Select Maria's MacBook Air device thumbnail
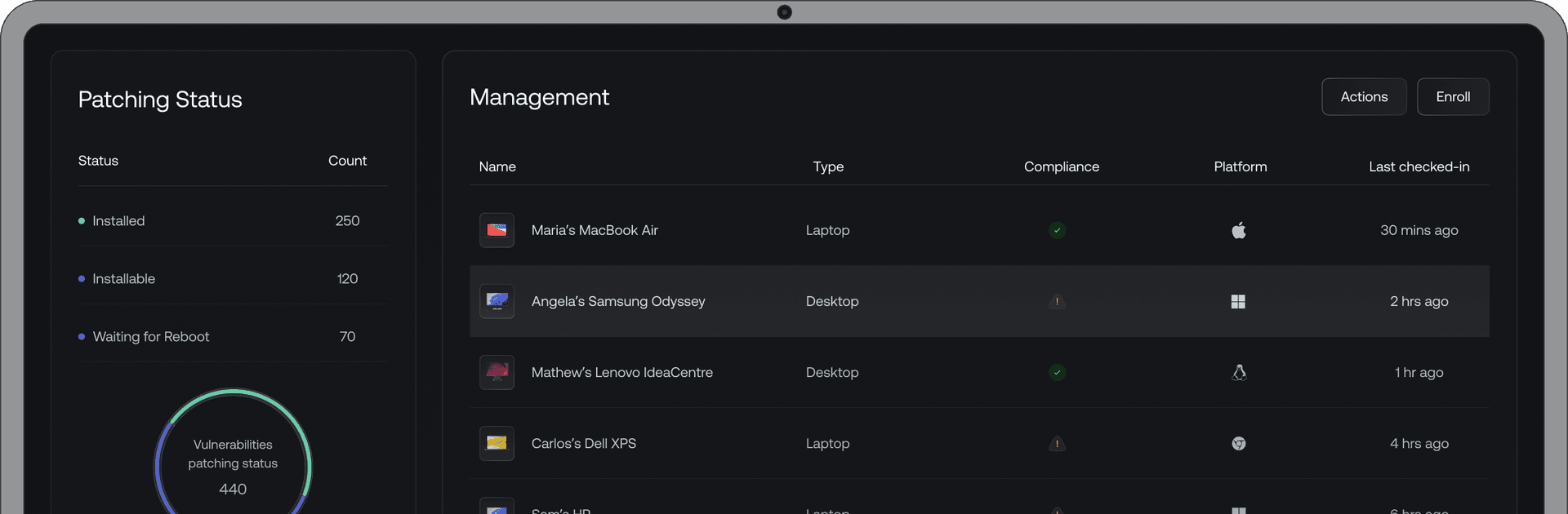 pos(497,231)
